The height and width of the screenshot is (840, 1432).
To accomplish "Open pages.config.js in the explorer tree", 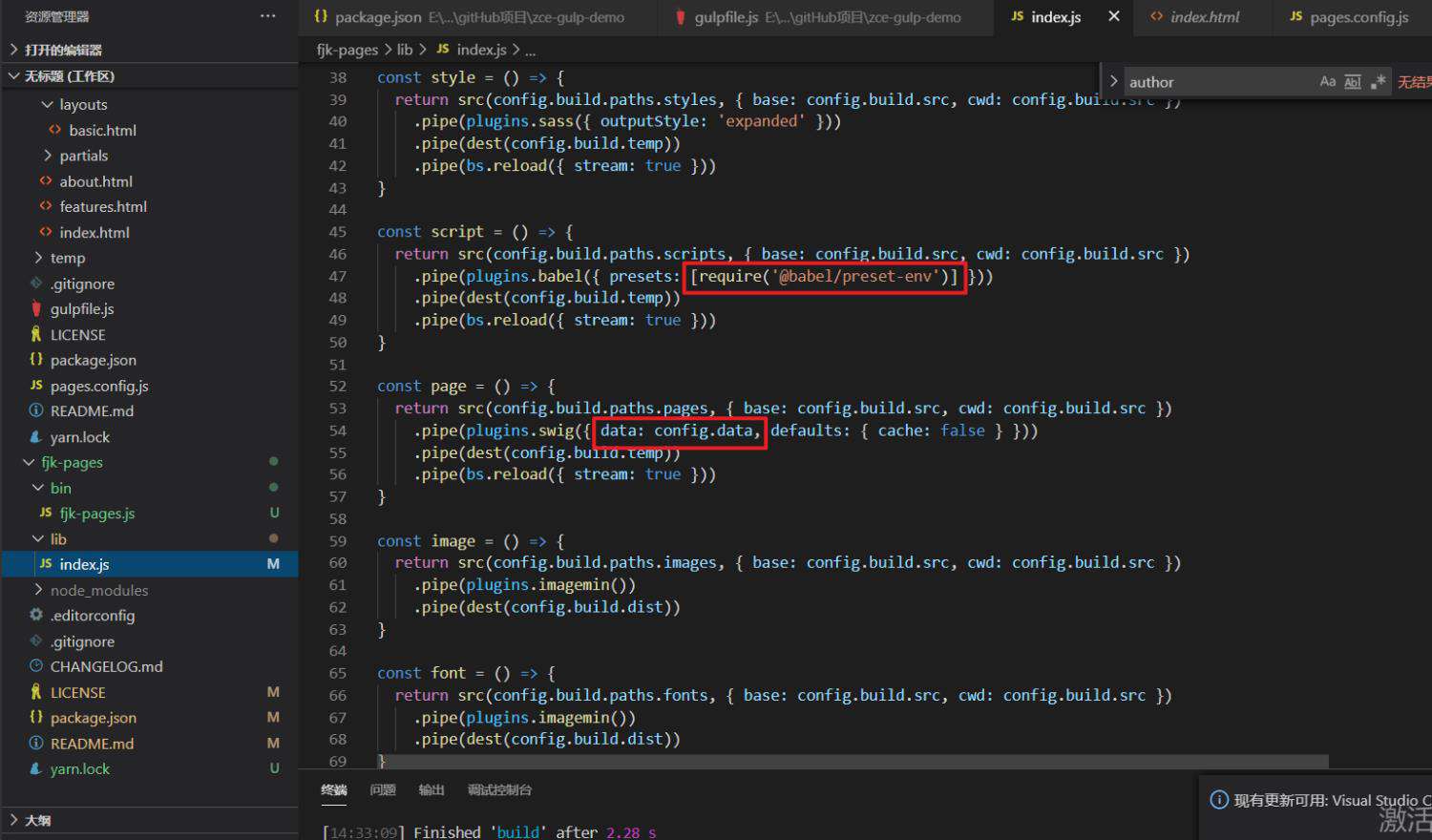I will [99, 386].
